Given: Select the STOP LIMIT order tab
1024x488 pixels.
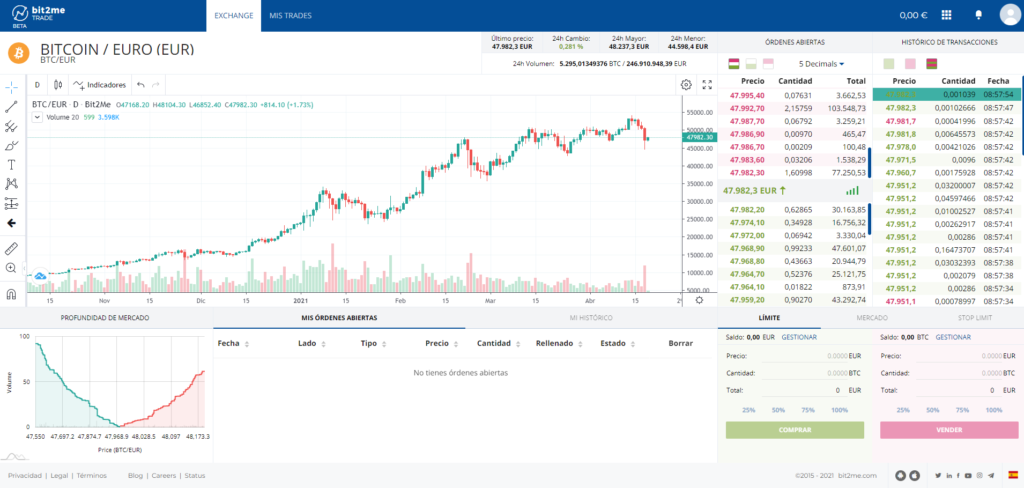Looking at the screenshot, I should [973, 318].
